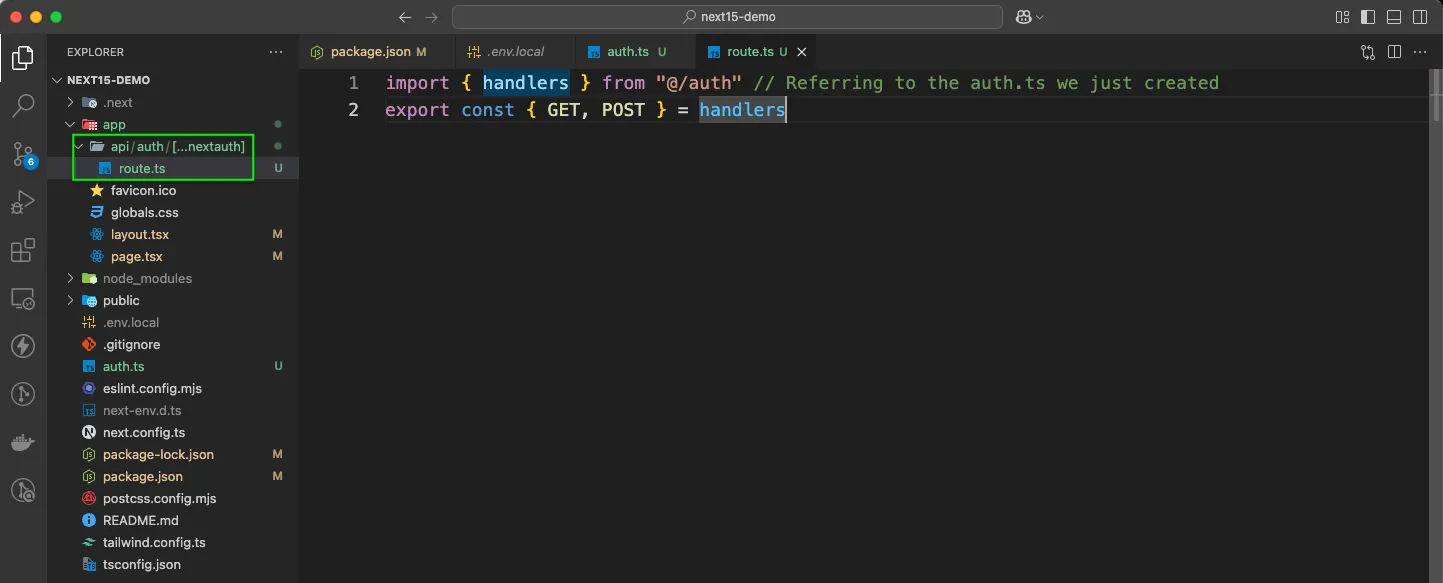Viewport: 1443px width, 583px height.
Task: Select the route.ts editor tab
Action: [x=757, y=52]
